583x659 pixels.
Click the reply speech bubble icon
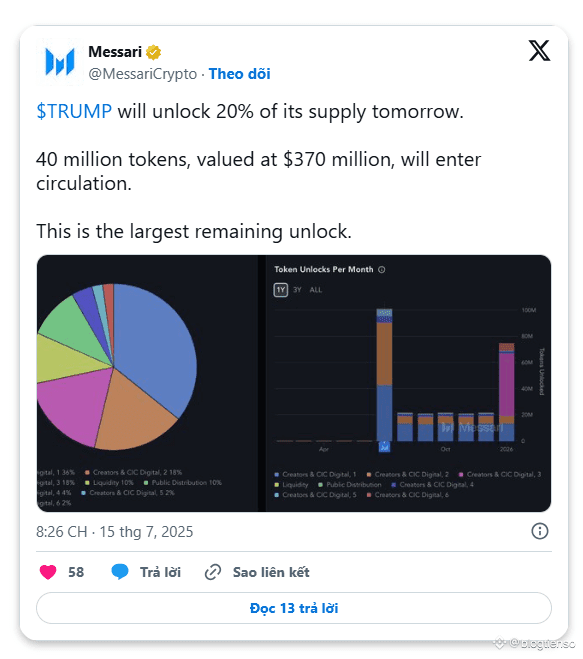tap(120, 572)
